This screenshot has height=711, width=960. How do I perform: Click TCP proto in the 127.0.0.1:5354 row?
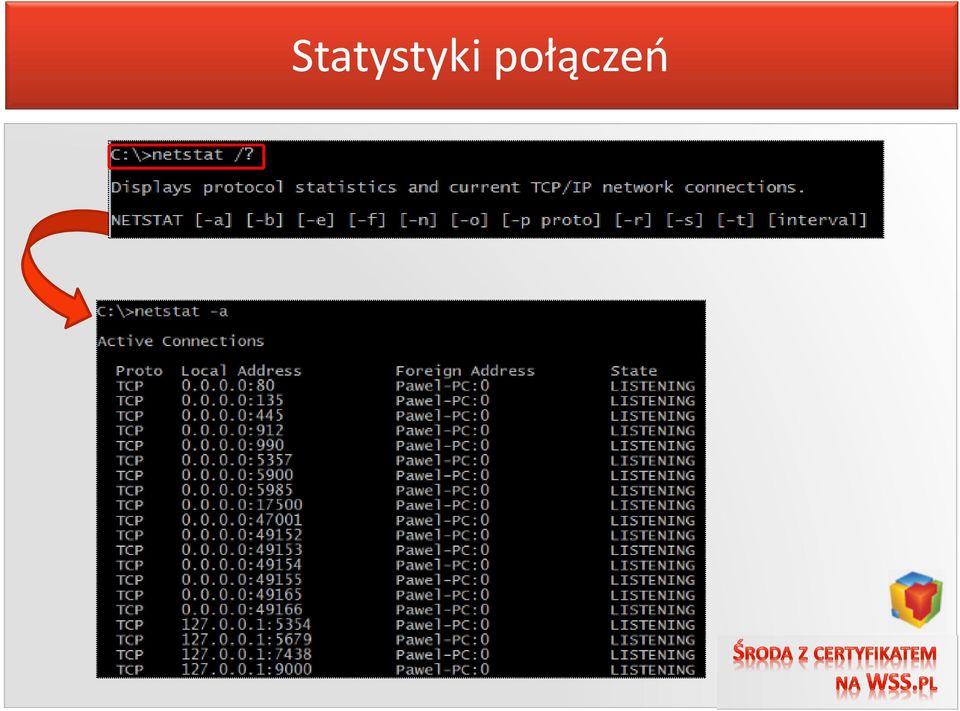tap(130, 625)
